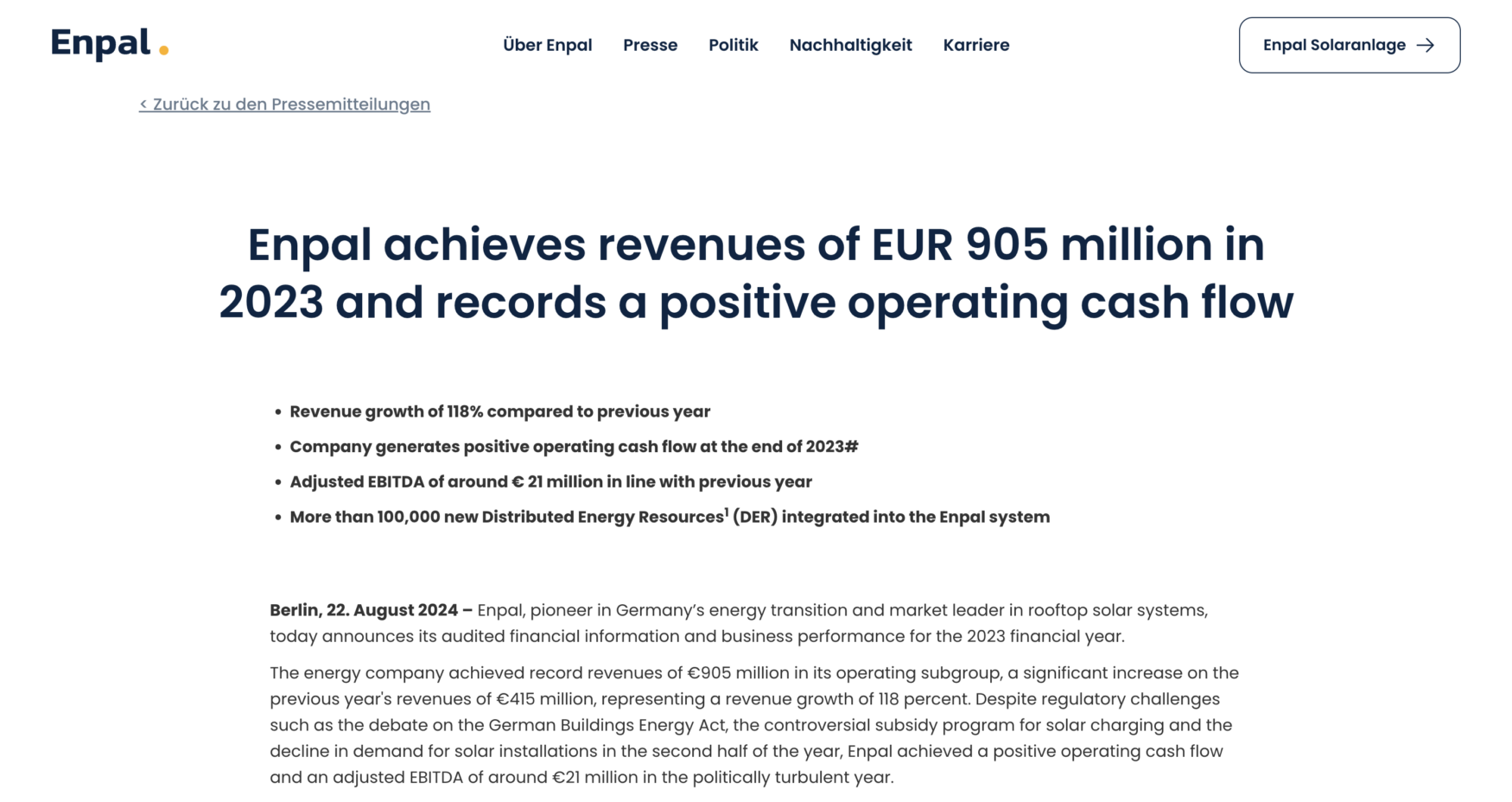This screenshot has width=1512, height=802.
Task: Navigate to the Karriere page
Action: coord(975,45)
